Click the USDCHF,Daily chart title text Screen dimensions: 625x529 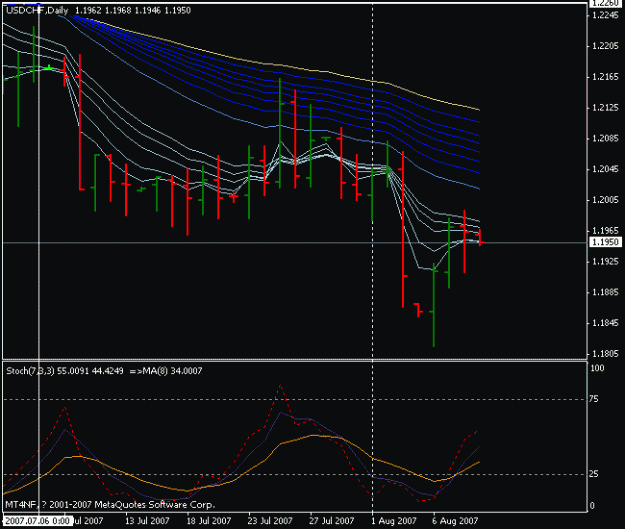coord(37,10)
